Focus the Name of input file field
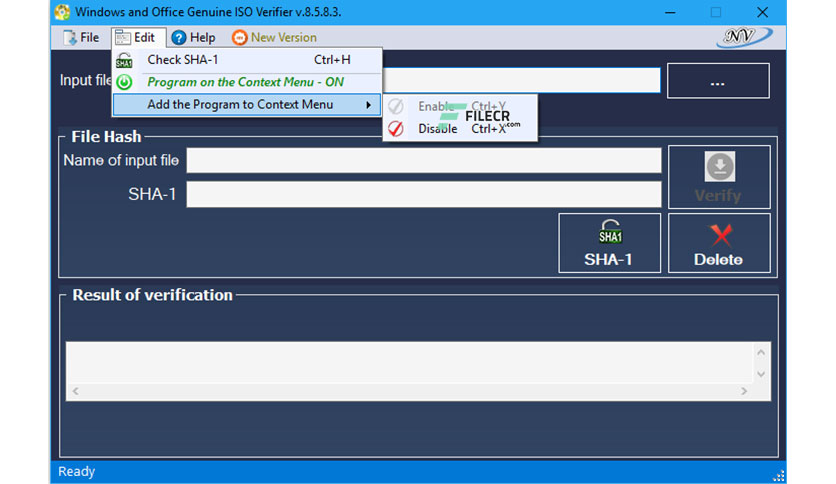This screenshot has height=484, width=836. [x=424, y=160]
